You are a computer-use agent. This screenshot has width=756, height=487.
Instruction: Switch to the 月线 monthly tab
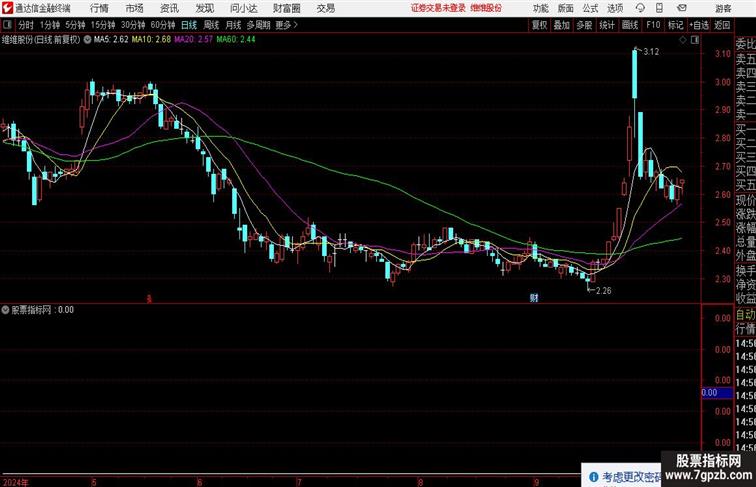[233, 25]
